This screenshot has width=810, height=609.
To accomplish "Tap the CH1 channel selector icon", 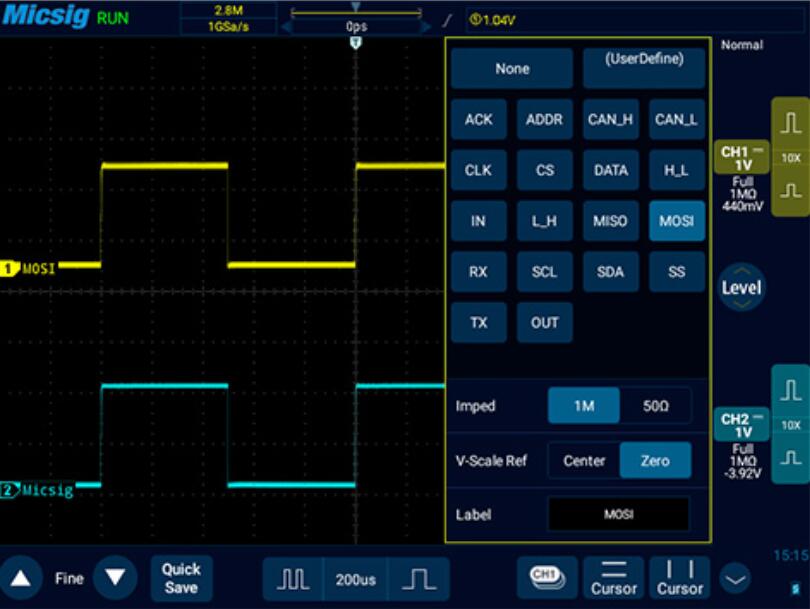I will [x=547, y=578].
